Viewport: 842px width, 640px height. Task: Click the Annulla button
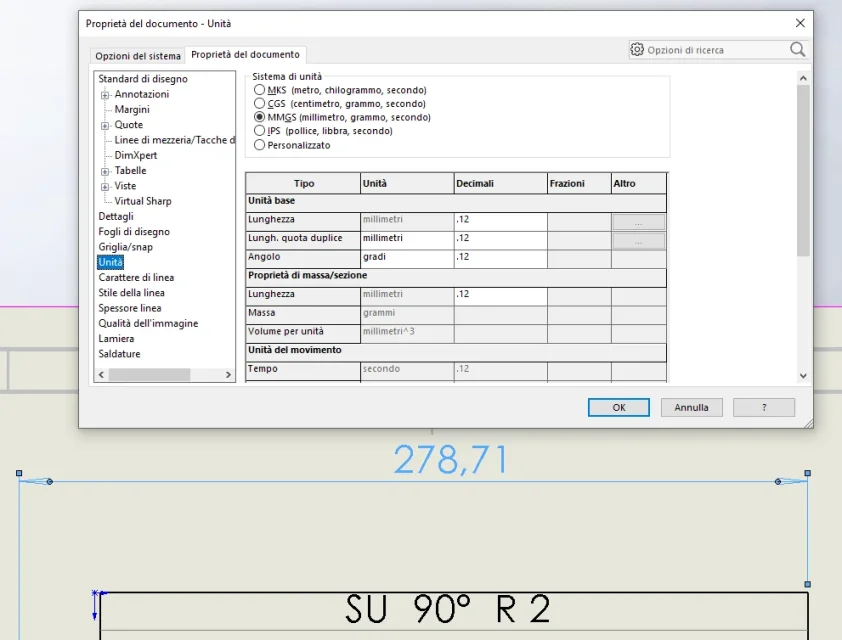(691, 407)
